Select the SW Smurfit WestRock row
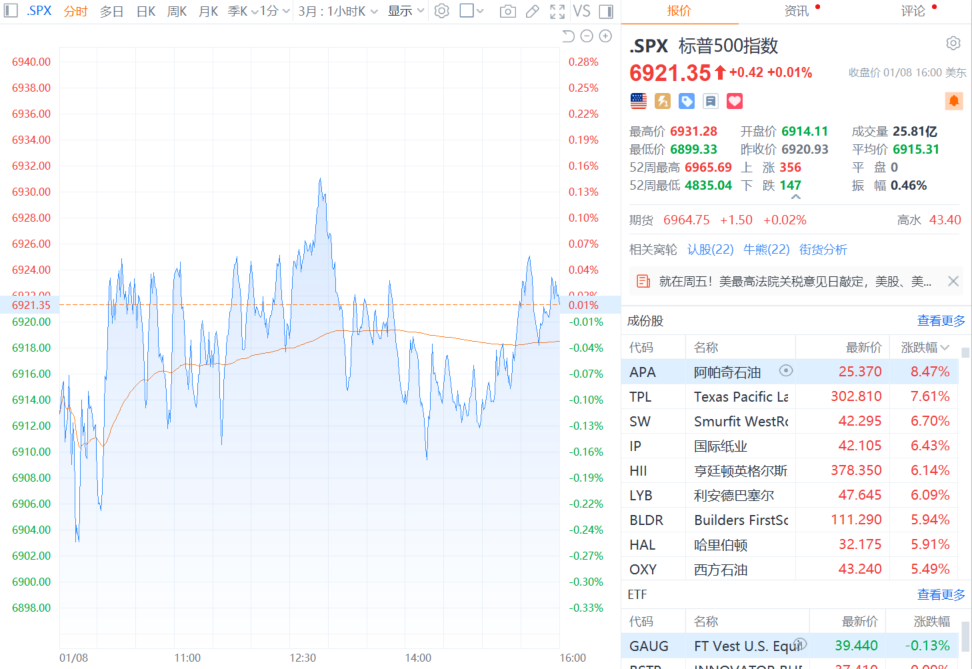The height and width of the screenshot is (669, 972). (x=789, y=421)
